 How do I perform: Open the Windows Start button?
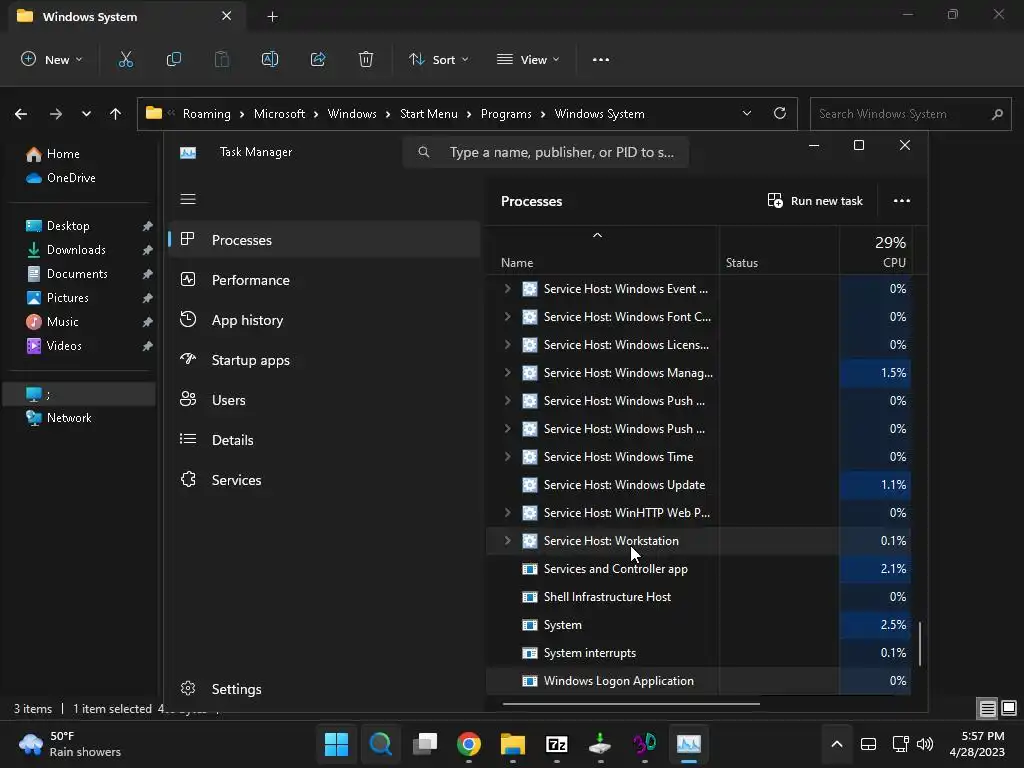[x=336, y=744]
